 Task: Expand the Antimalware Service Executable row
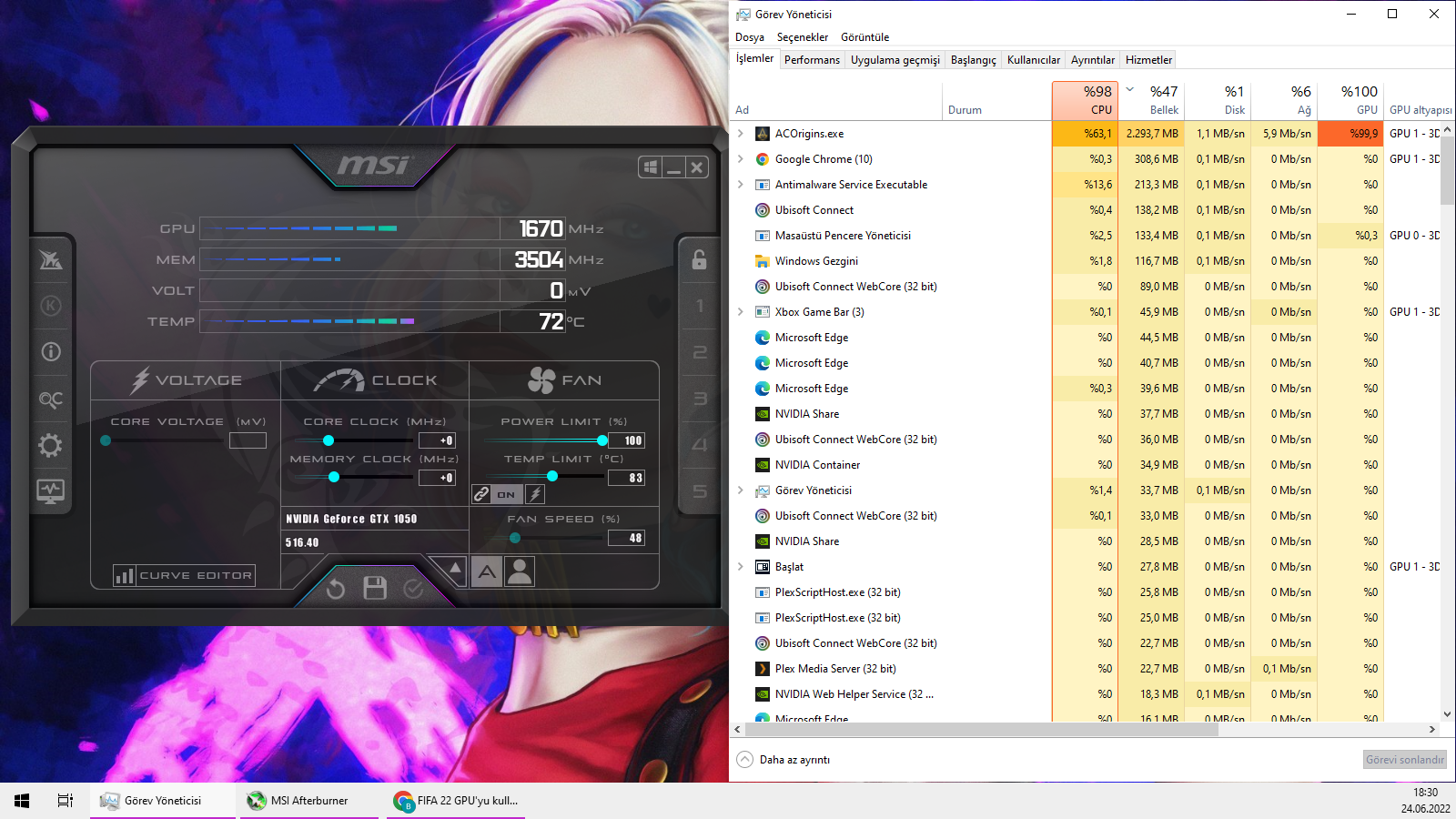point(741,185)
